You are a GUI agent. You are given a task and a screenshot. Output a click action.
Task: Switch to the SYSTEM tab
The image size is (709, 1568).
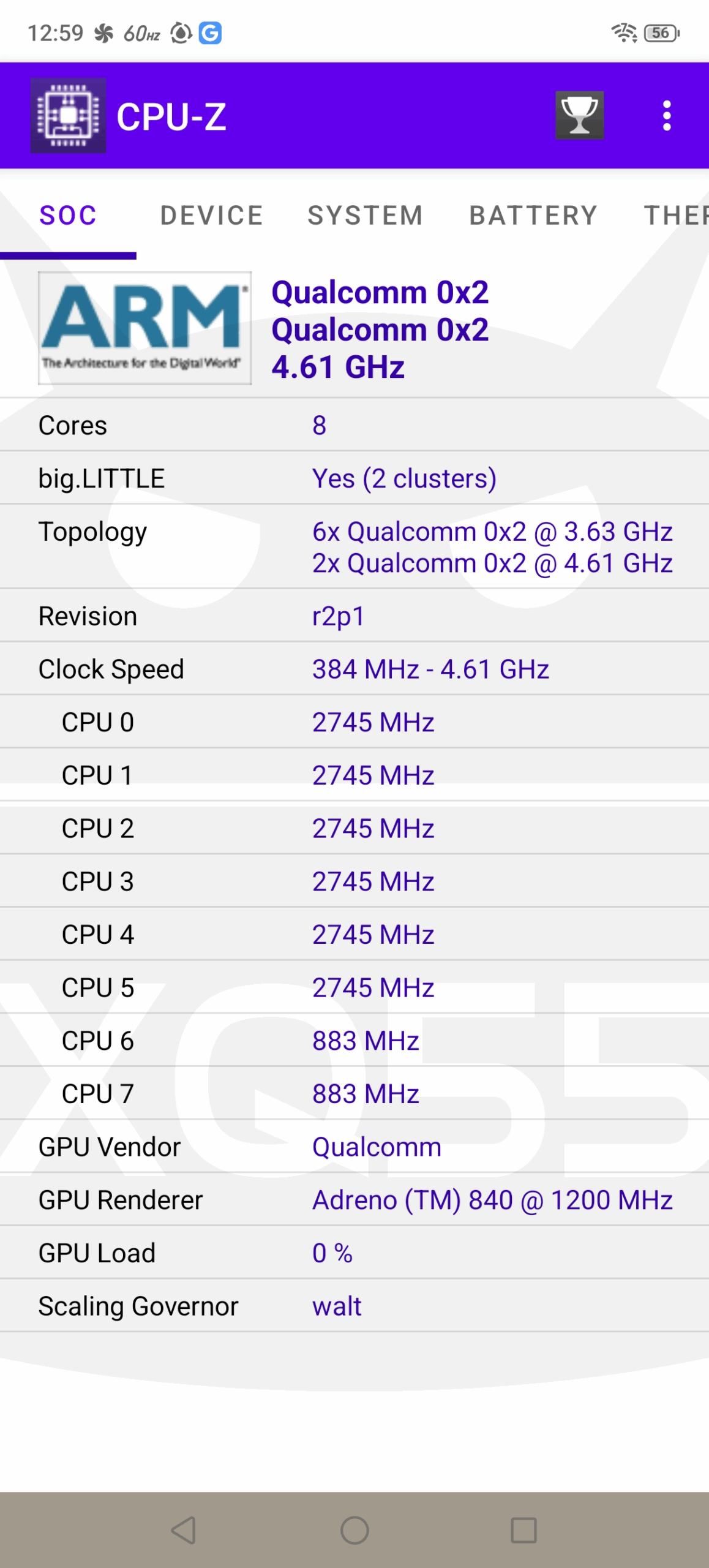(x=366, y=216)
